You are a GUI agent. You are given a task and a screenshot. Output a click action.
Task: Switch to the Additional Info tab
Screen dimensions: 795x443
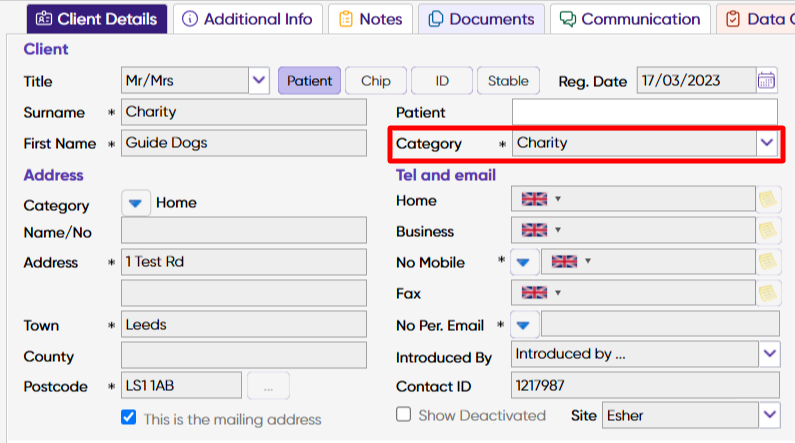(247, 19)
